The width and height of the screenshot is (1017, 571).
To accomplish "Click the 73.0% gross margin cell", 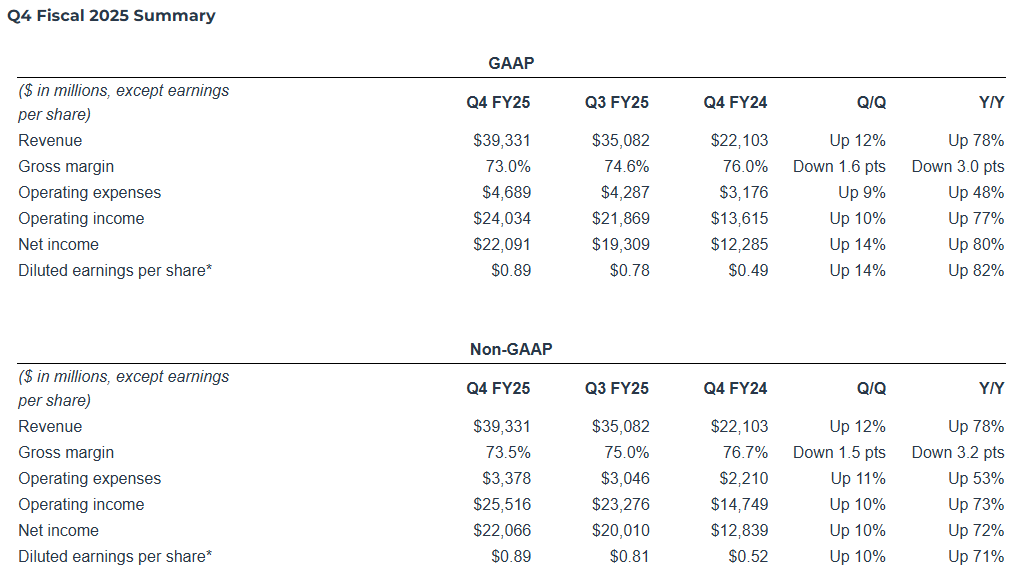I will click(x=508, y=166).
